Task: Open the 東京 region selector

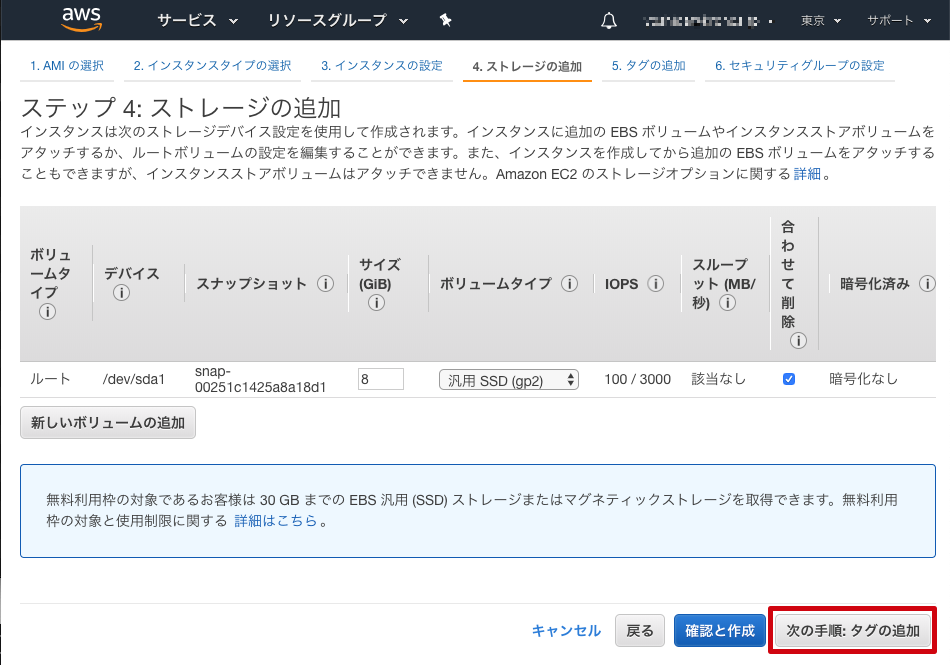Action: [821, 21]
